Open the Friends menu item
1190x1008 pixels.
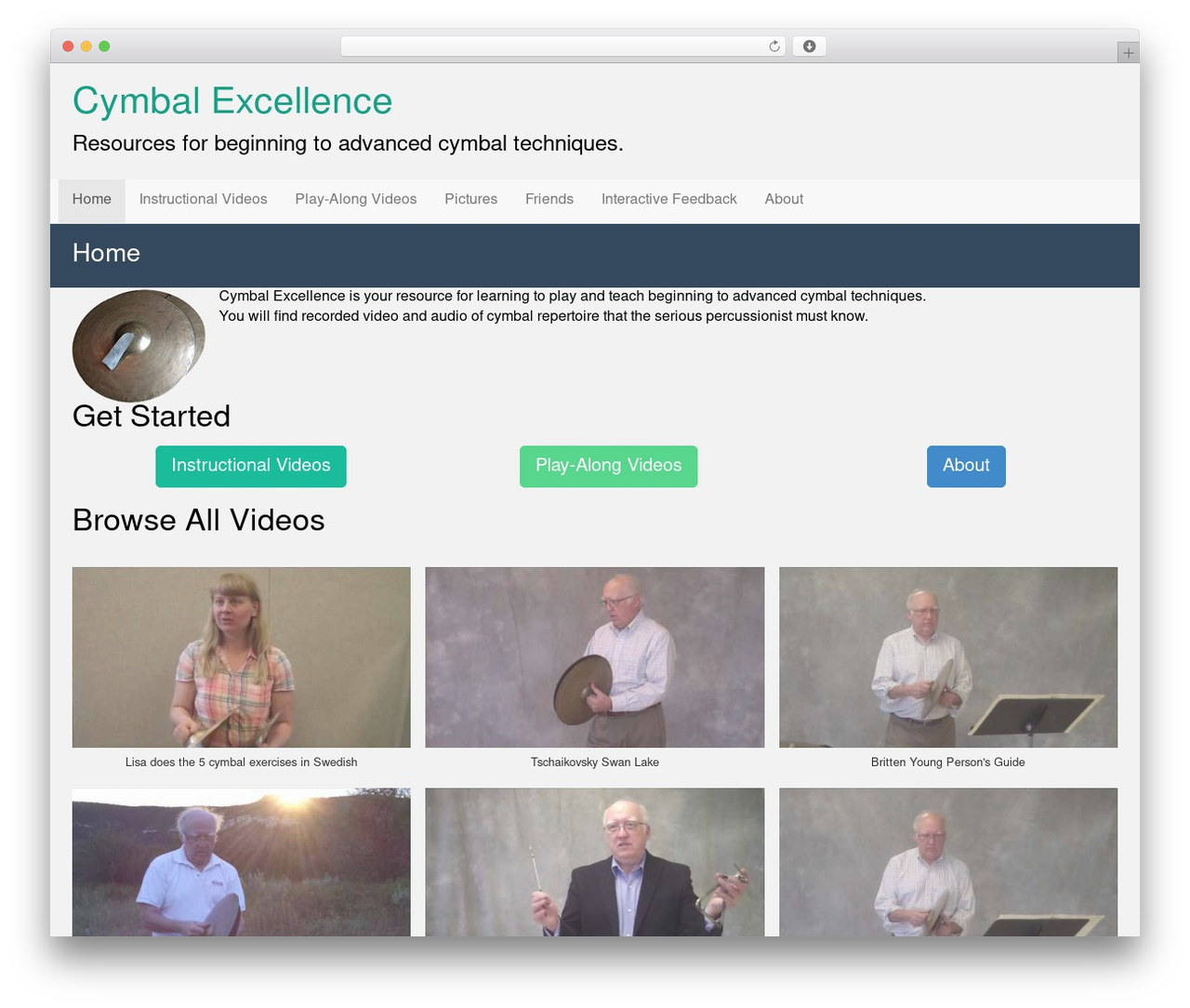pyautogui.click(x=549, y=200)
